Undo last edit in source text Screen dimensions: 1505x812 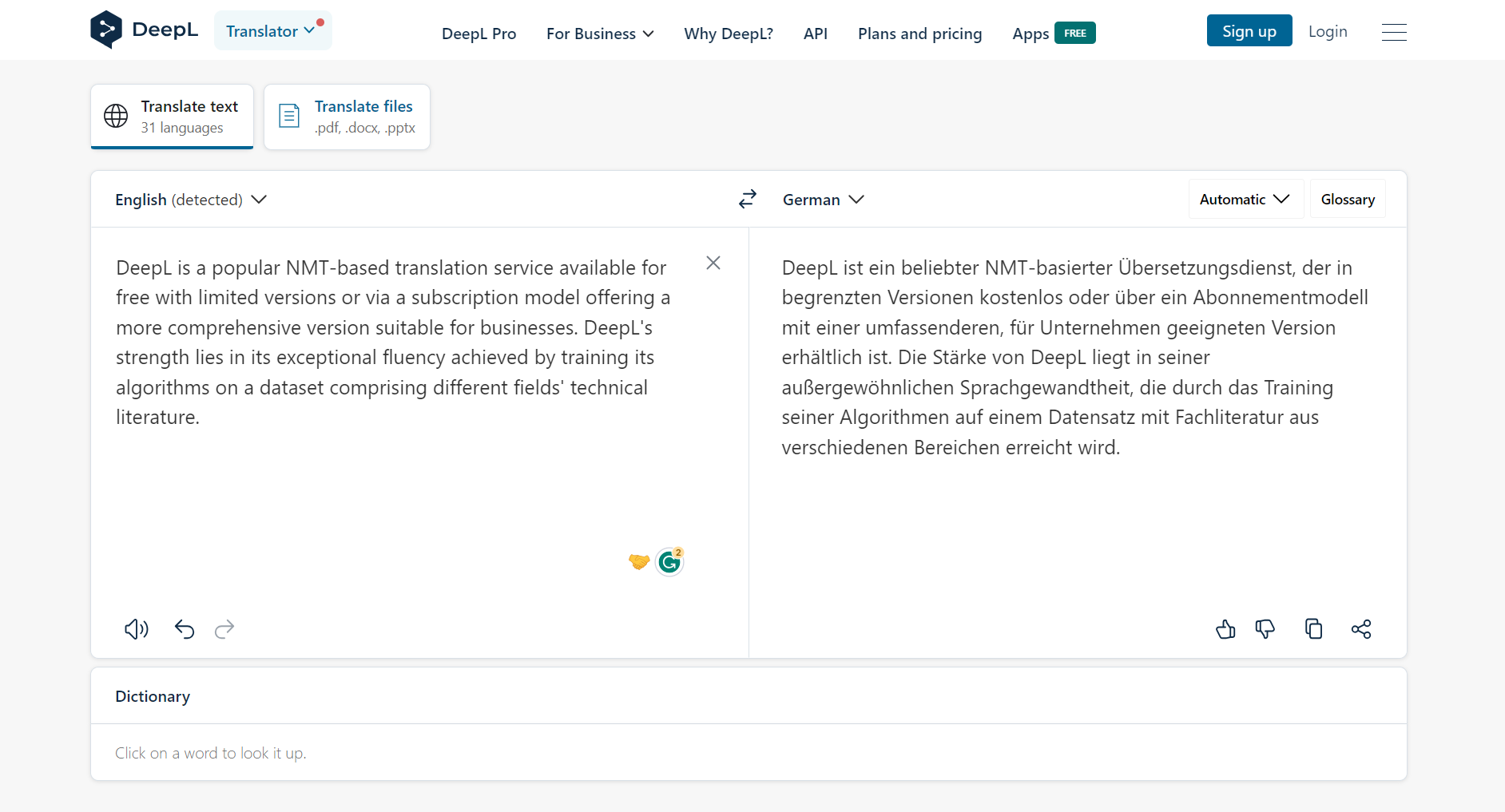pos(185,629)
